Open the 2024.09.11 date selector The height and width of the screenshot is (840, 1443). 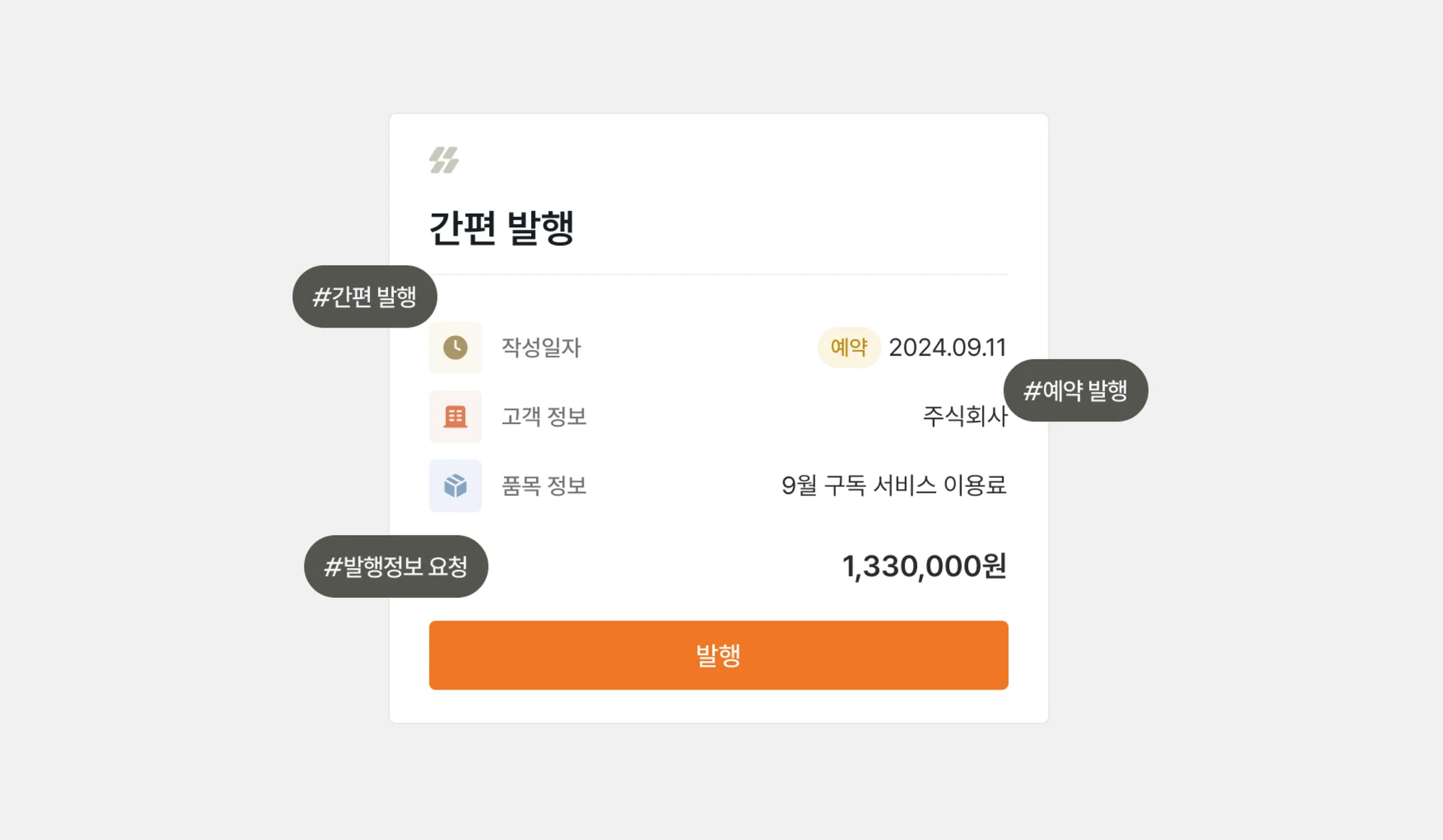pyautogui.click(x=948, y=347)
